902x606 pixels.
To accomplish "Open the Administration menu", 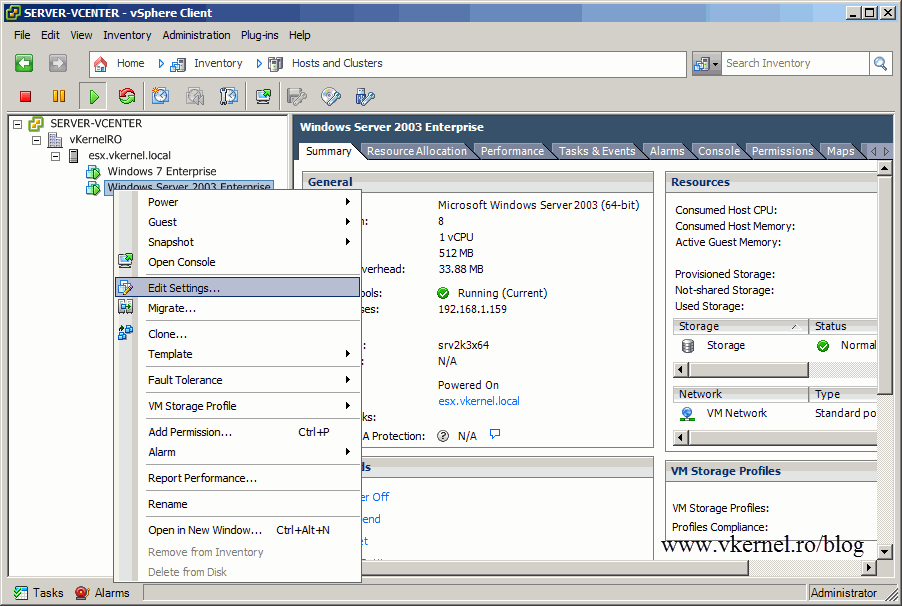I will point(196,35).
